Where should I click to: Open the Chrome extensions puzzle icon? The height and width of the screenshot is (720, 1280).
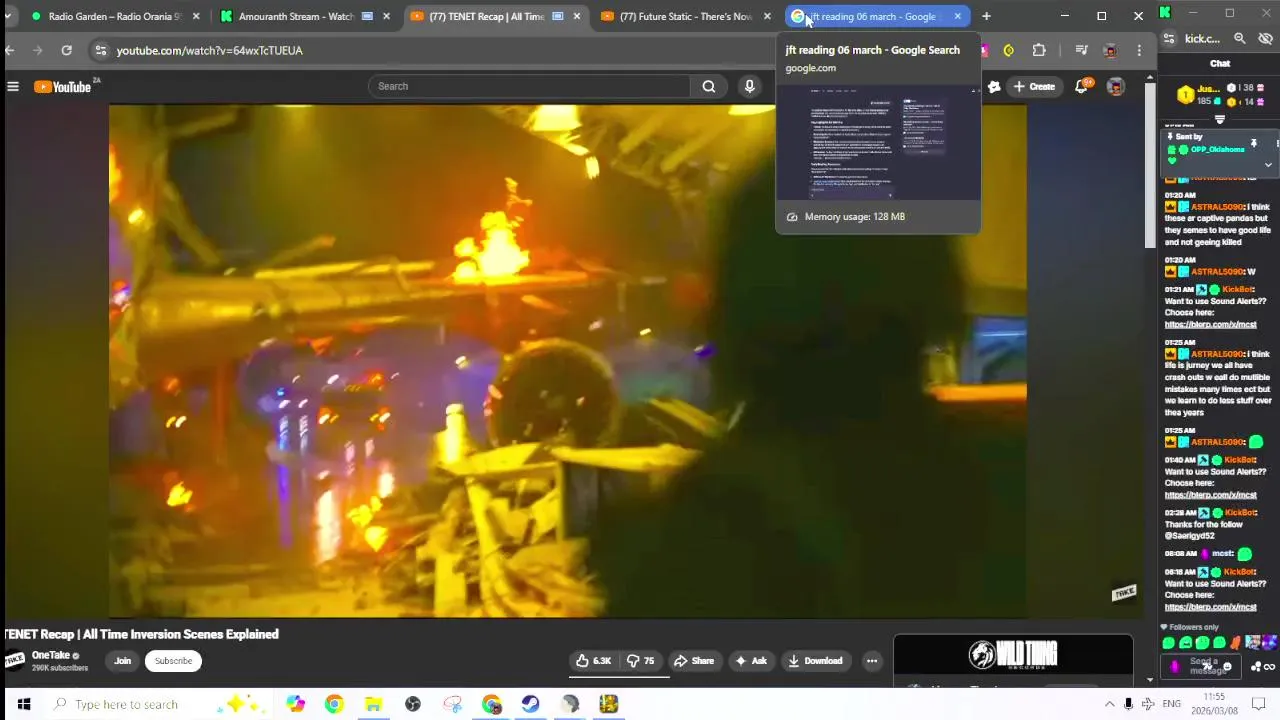1039,50
